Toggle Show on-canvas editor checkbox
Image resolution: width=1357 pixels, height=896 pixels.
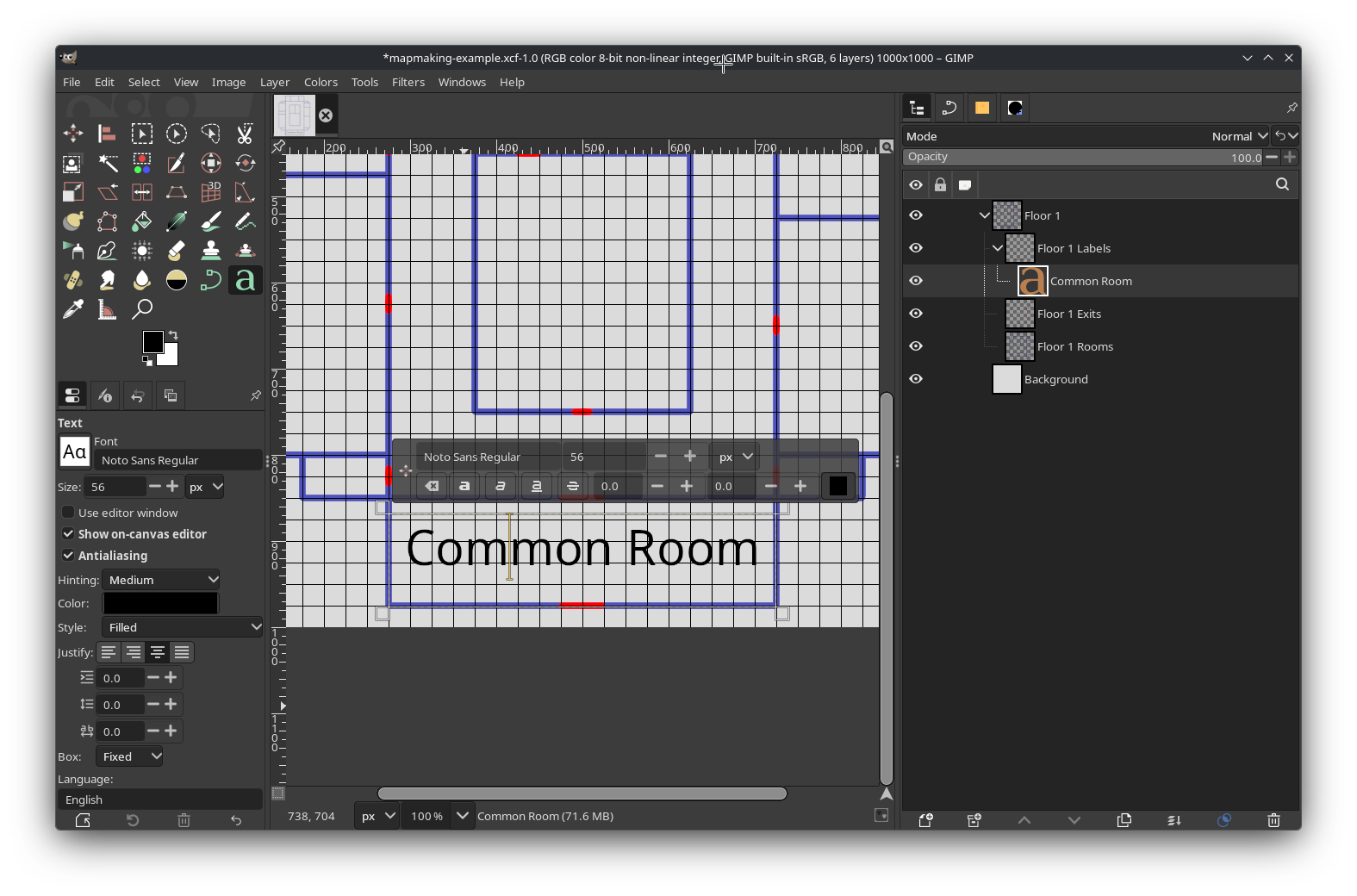(x=68, y=534)
